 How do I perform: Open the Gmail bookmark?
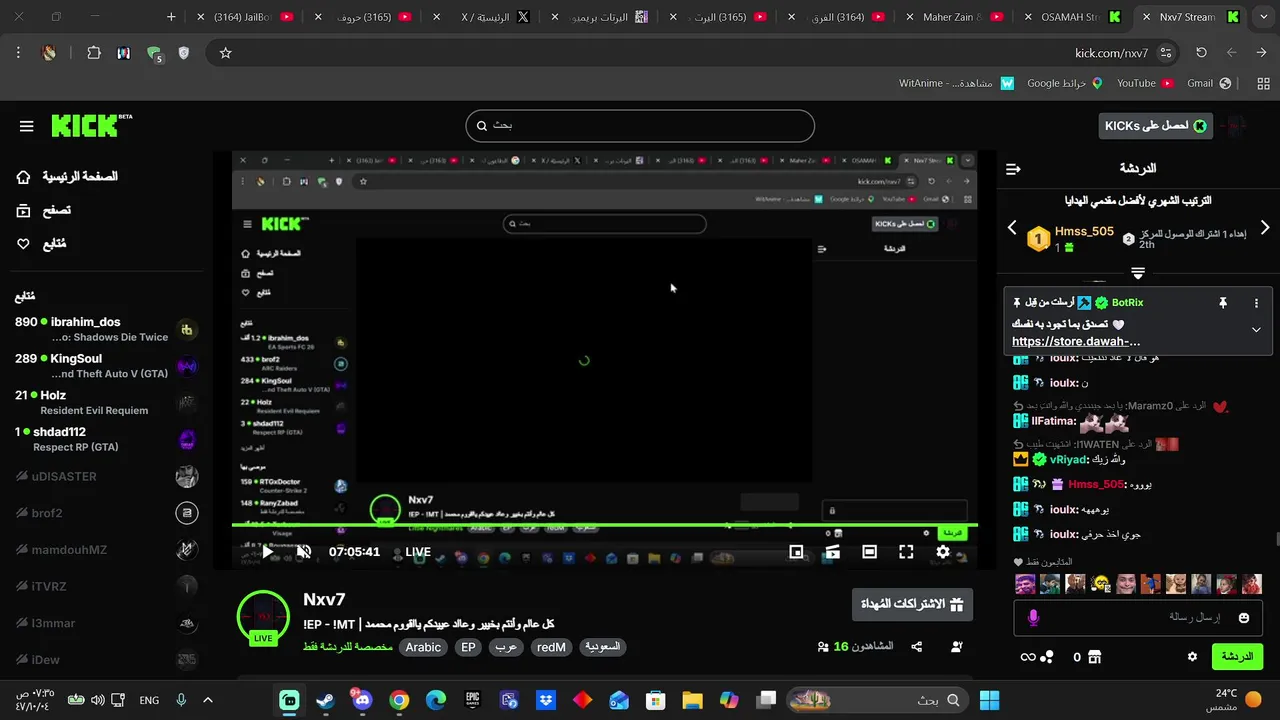tap(1209, 84)
